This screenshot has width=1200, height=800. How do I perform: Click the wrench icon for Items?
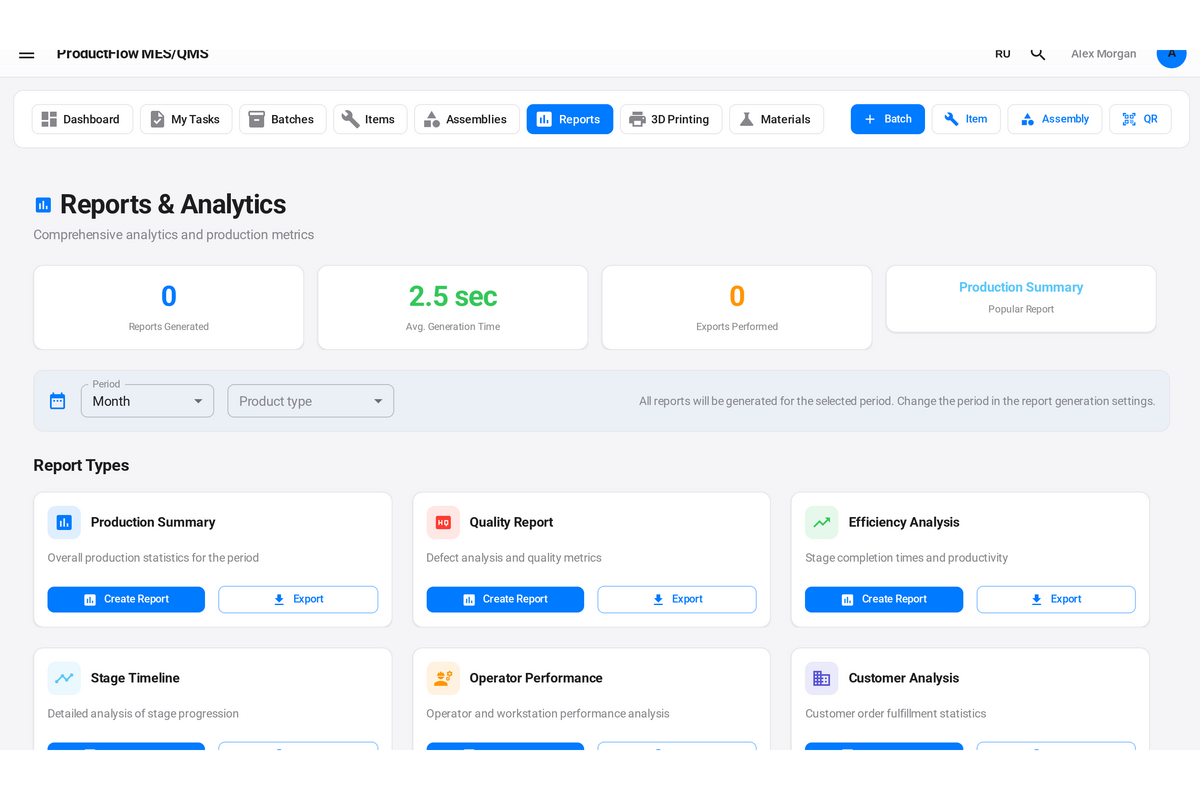tap(349, 119)
